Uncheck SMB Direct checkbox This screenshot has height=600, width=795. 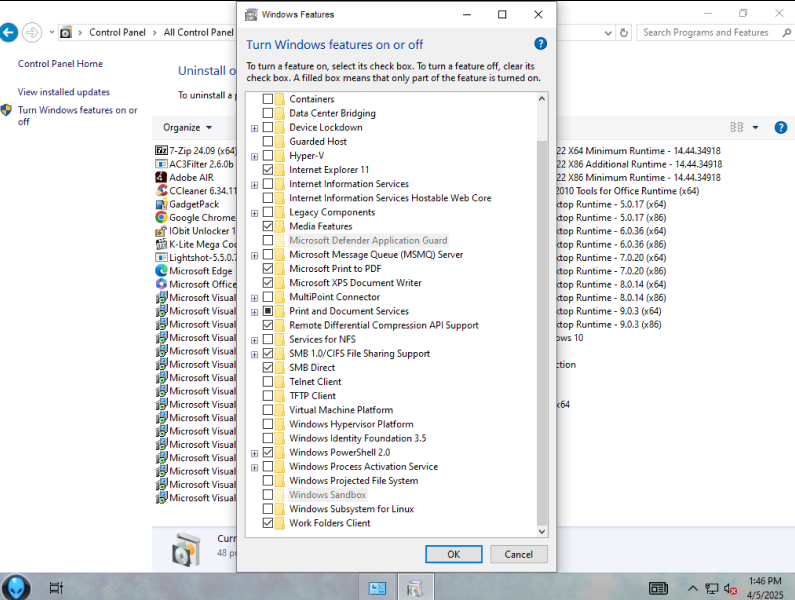click(268, 367)
